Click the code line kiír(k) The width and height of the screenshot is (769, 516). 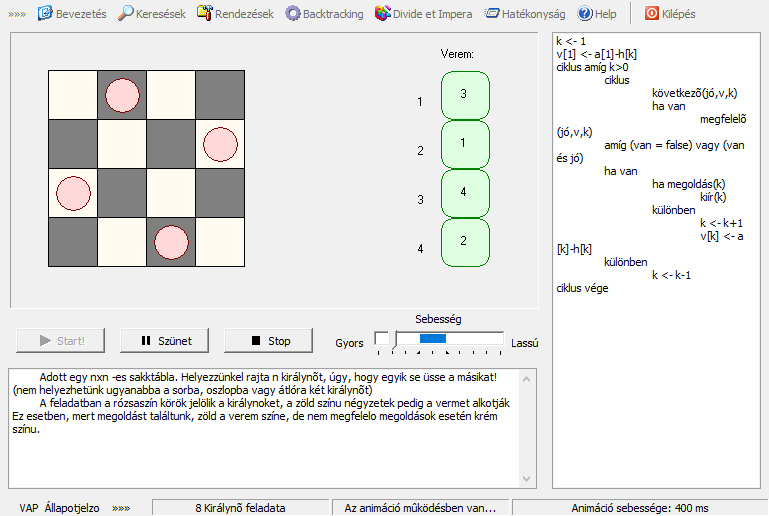point(713,197)
